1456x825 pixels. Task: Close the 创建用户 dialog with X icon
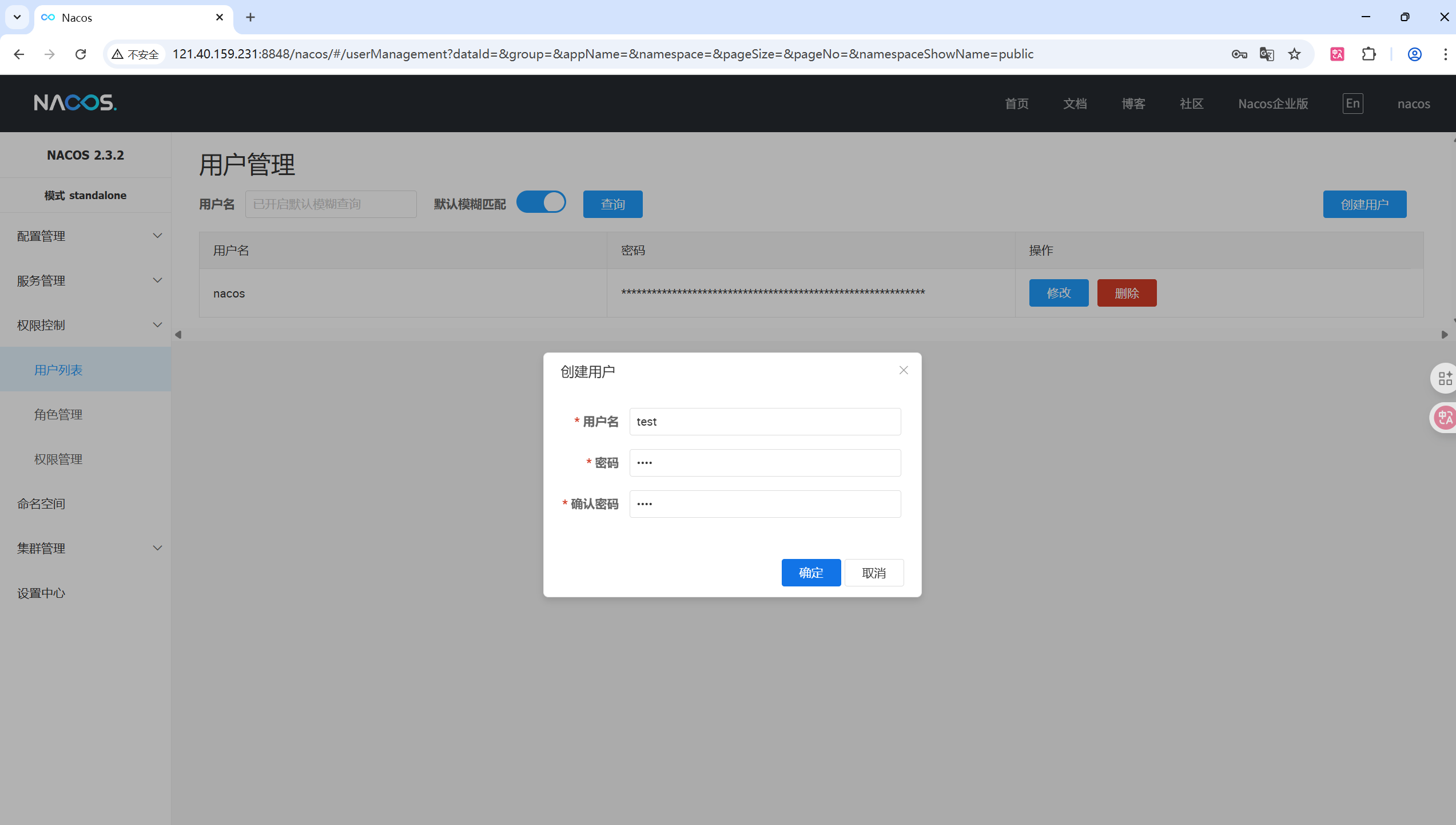[x=903, y=370]
